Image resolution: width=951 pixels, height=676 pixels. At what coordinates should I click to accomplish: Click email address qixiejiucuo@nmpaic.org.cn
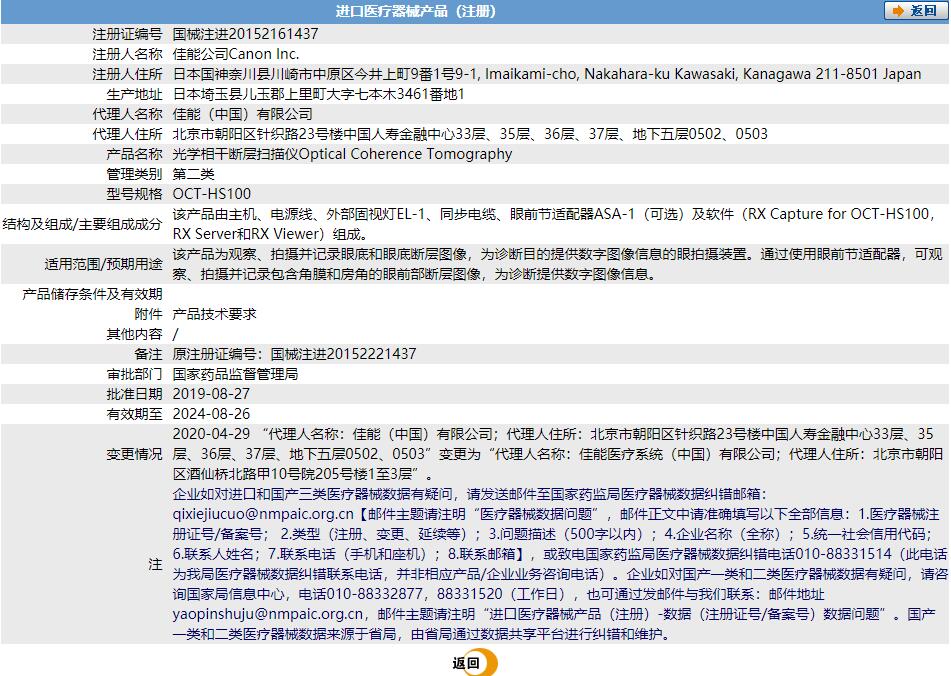pos(263,514)
